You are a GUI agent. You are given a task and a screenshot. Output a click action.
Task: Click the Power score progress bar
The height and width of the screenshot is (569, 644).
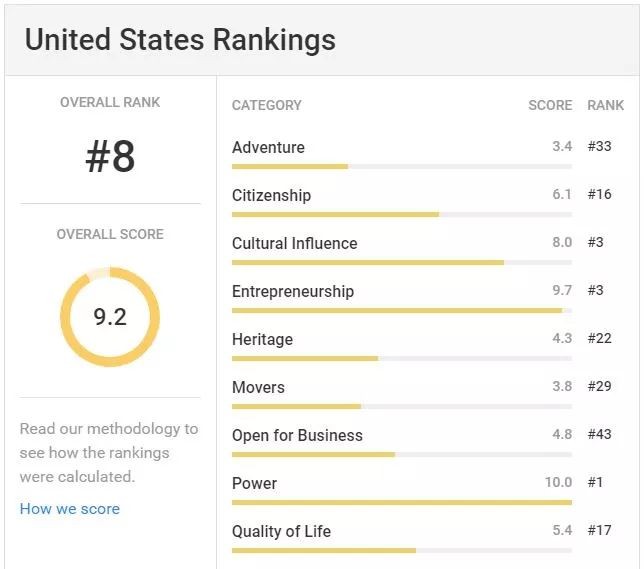click(x=401, y=502)
